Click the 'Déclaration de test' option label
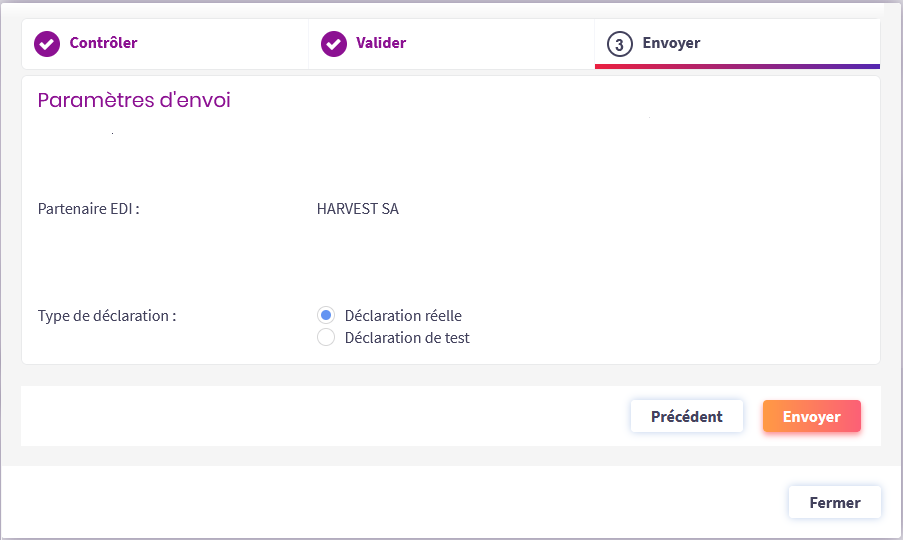 [x=407, y=338]
